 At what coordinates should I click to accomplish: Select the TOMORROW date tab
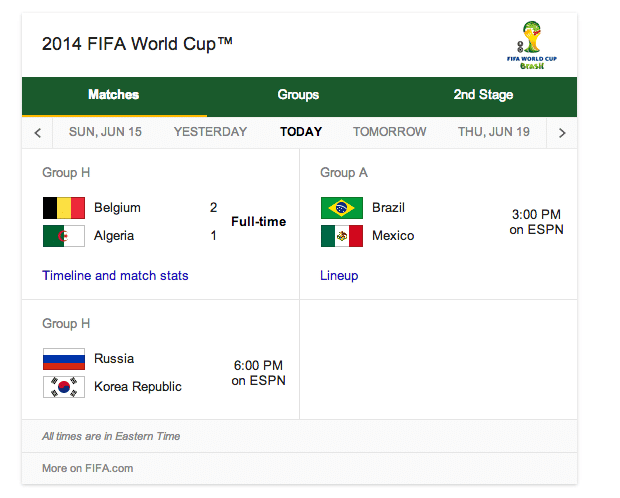coord(389,132)
